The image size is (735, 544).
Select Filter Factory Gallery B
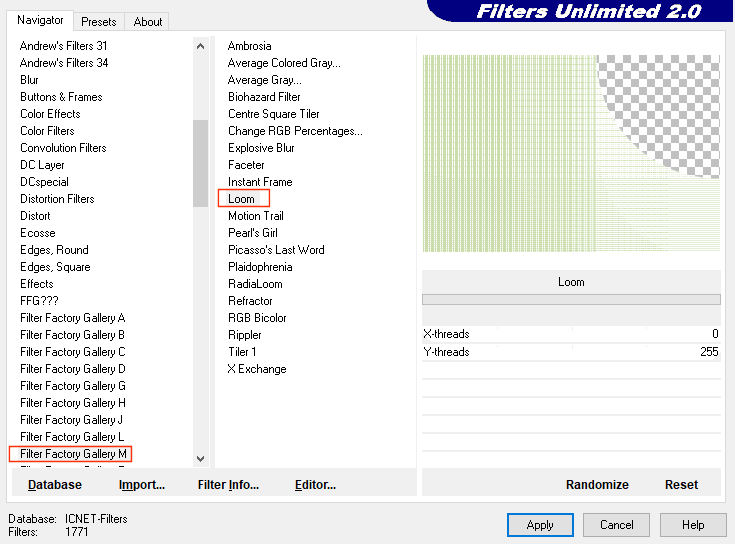pos(72,335)
